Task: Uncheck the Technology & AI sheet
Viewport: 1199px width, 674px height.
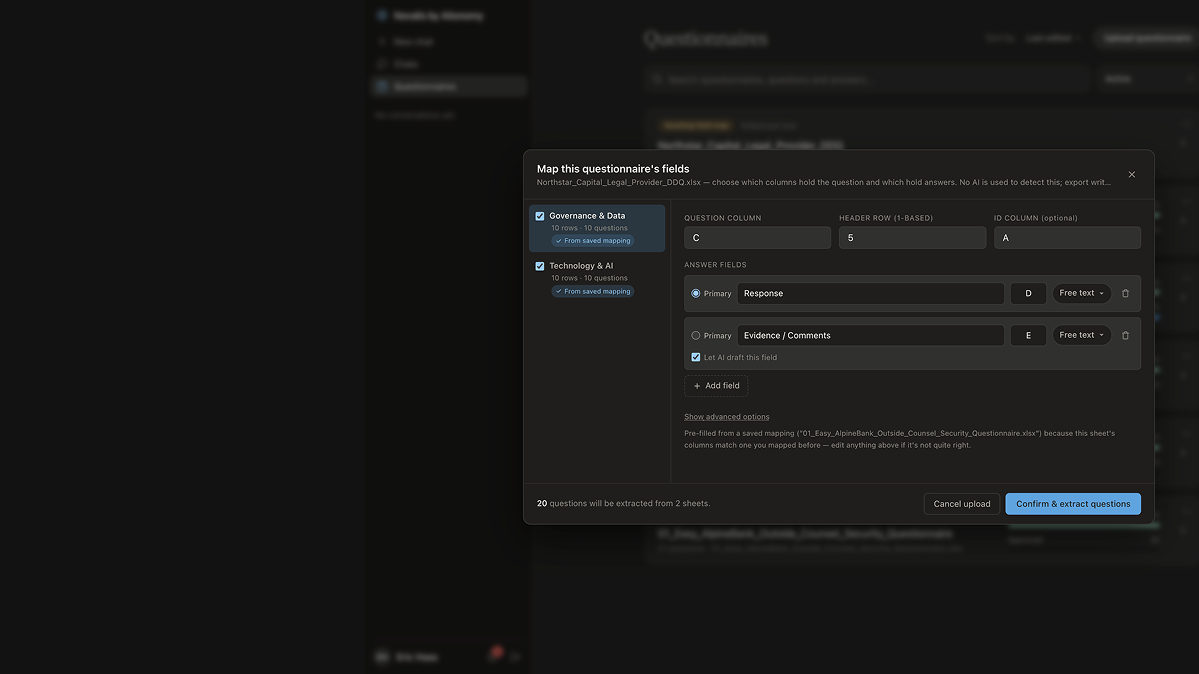Action: coord(540,266)
